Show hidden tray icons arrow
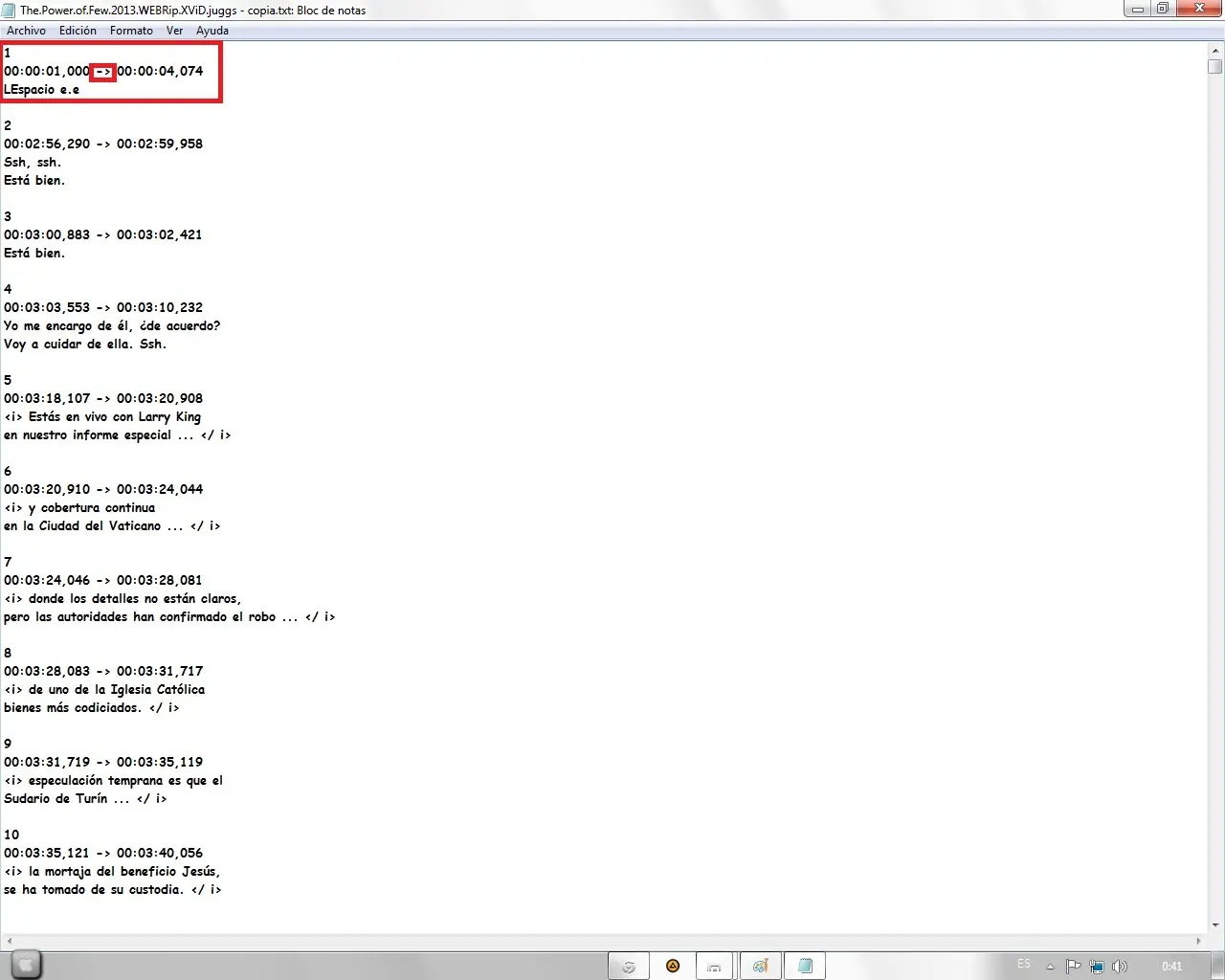This screenshot has height=980, width=1225. click(x=1050, y=967)
